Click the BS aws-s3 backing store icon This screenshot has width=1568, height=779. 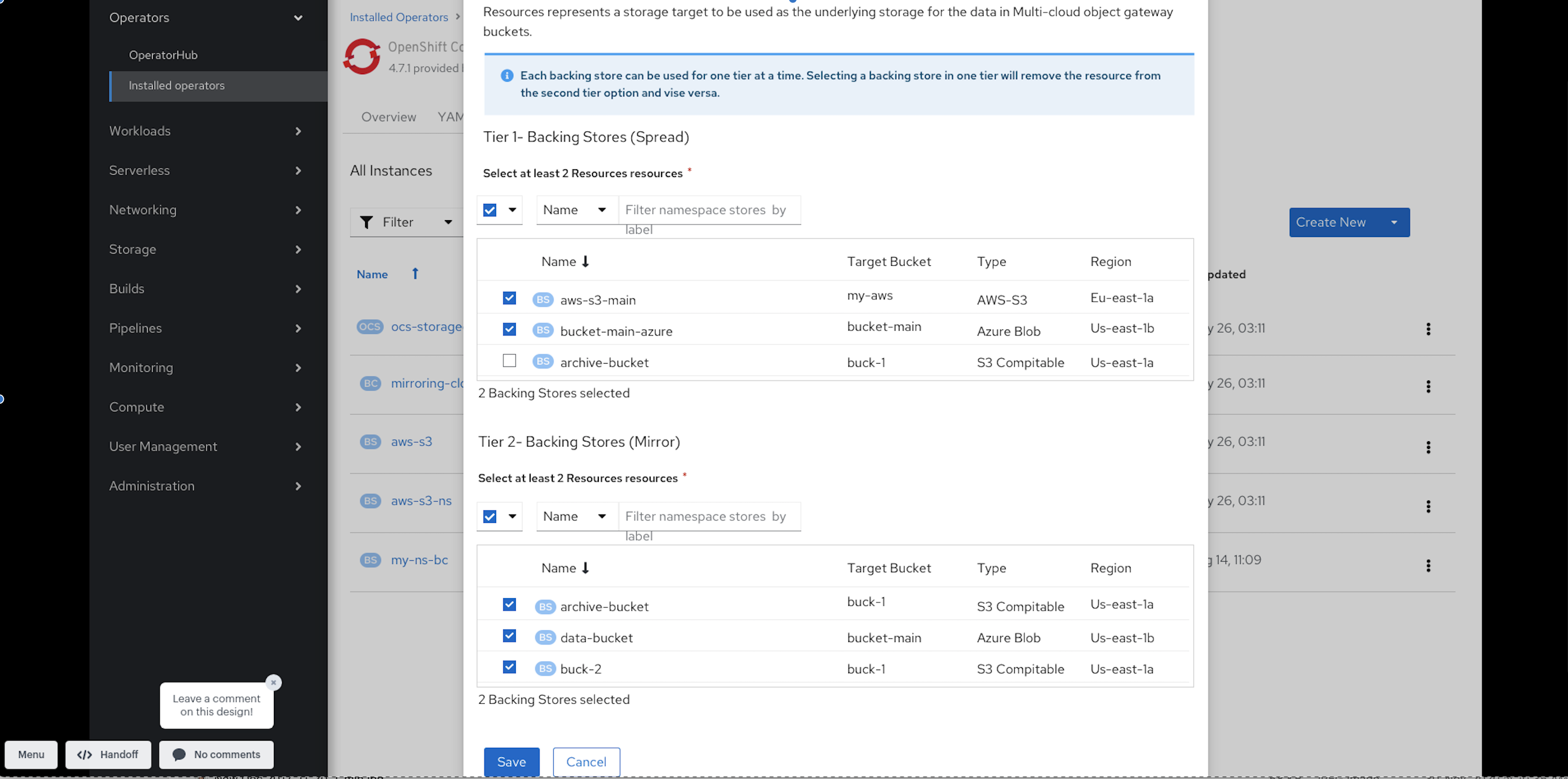click(x=370, y=441)
